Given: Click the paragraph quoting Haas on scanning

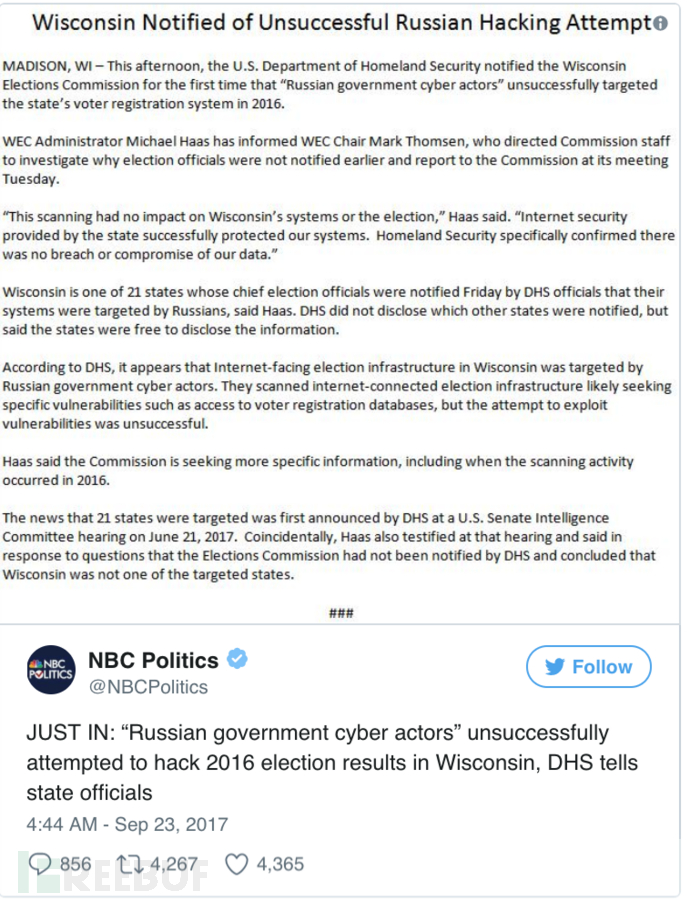Looking at the screenshot, I should click(x=339, y=235).
